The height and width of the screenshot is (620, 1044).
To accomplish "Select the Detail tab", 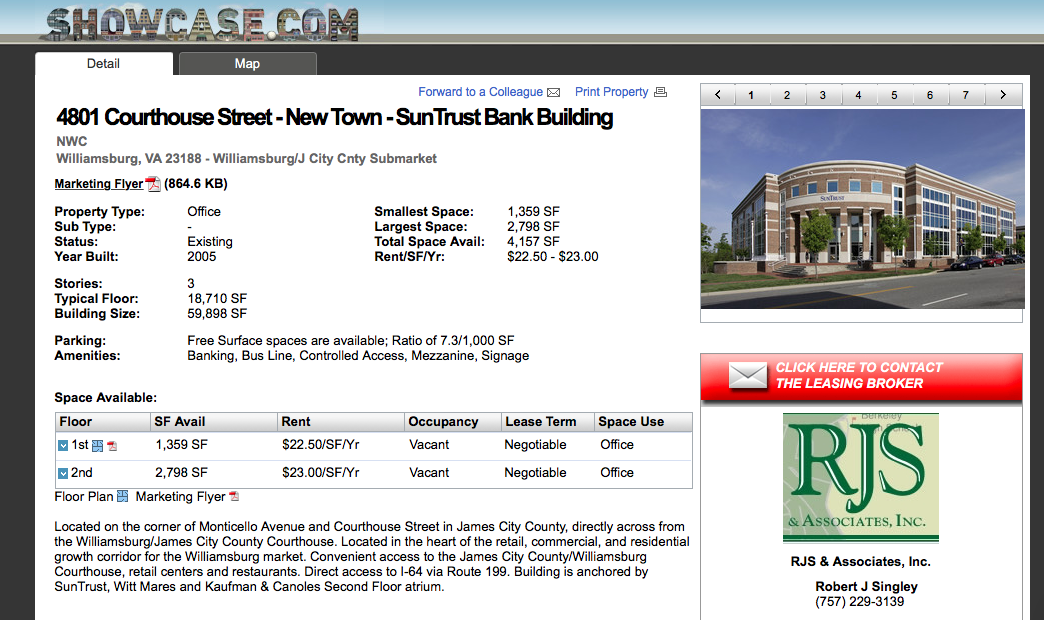I will coord(103,64).
